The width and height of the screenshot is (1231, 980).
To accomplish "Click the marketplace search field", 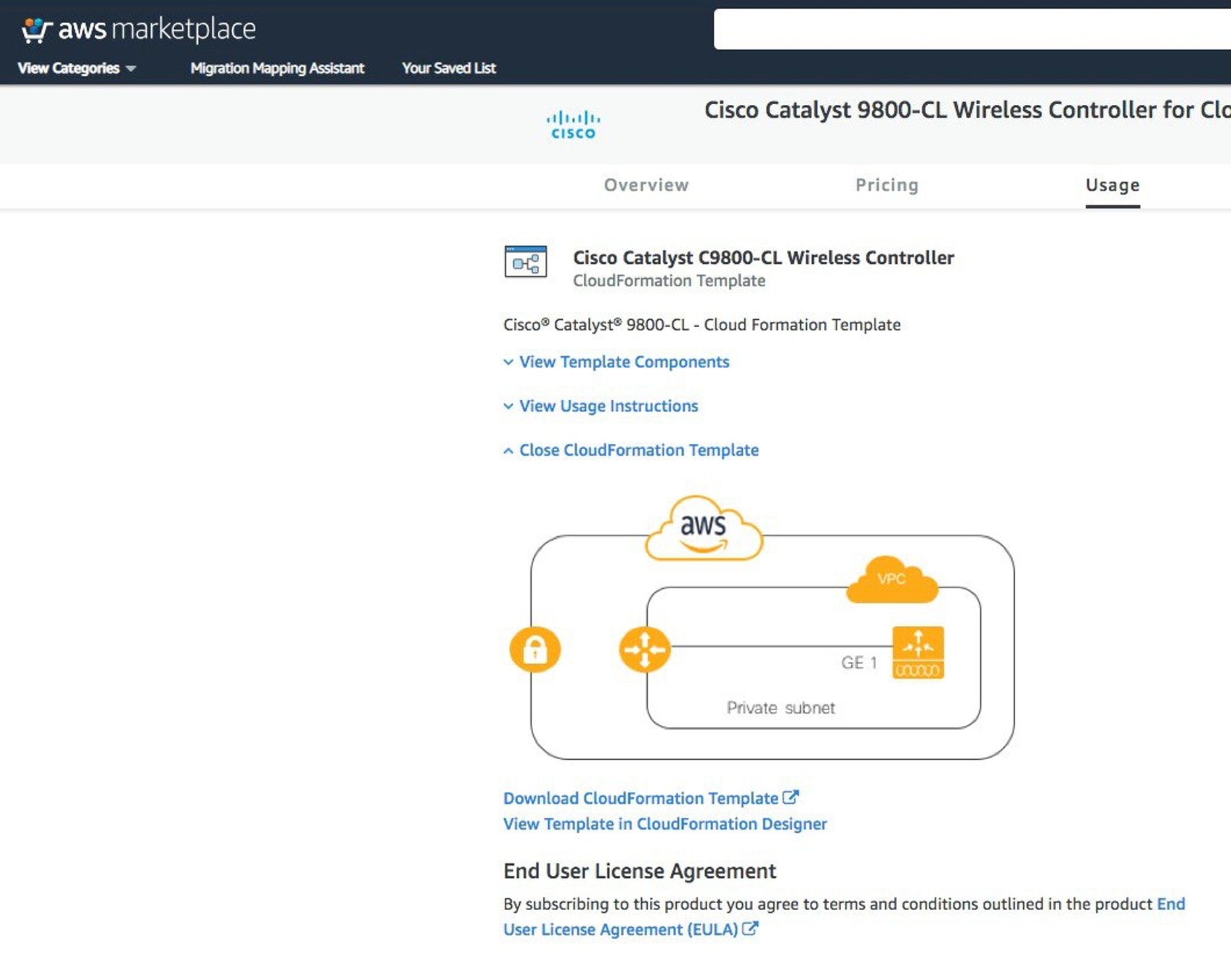I will (972, 29).
